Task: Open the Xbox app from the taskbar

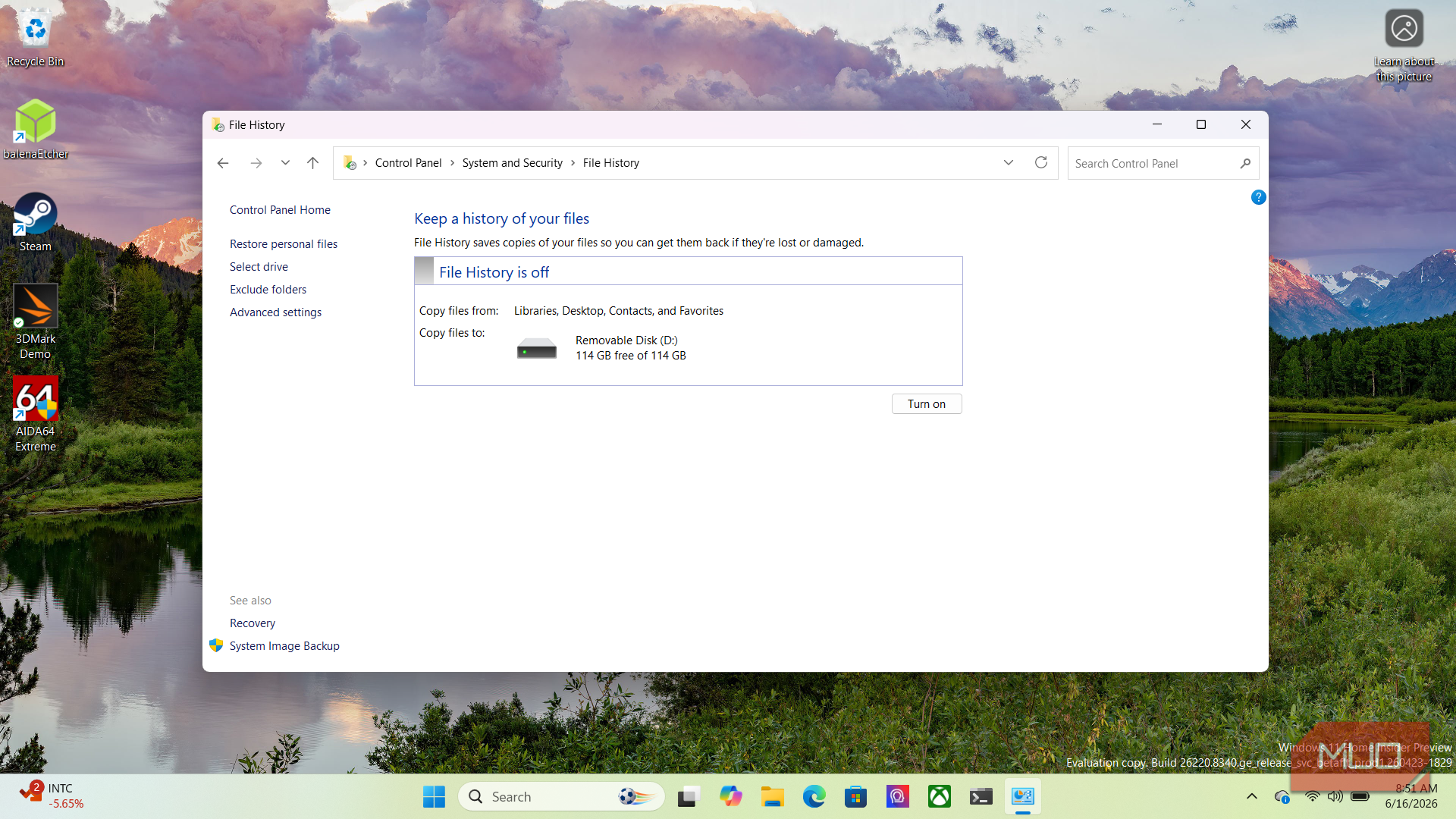Action: click(x=939, y=797)
